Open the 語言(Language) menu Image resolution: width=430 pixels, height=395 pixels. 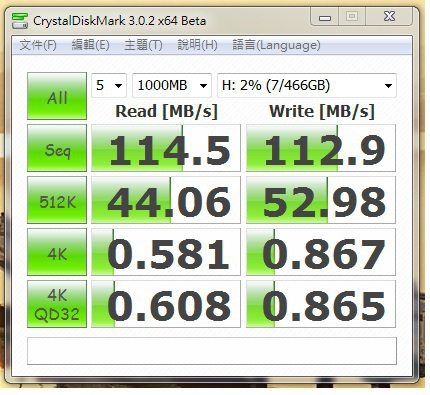click(276, 45)
